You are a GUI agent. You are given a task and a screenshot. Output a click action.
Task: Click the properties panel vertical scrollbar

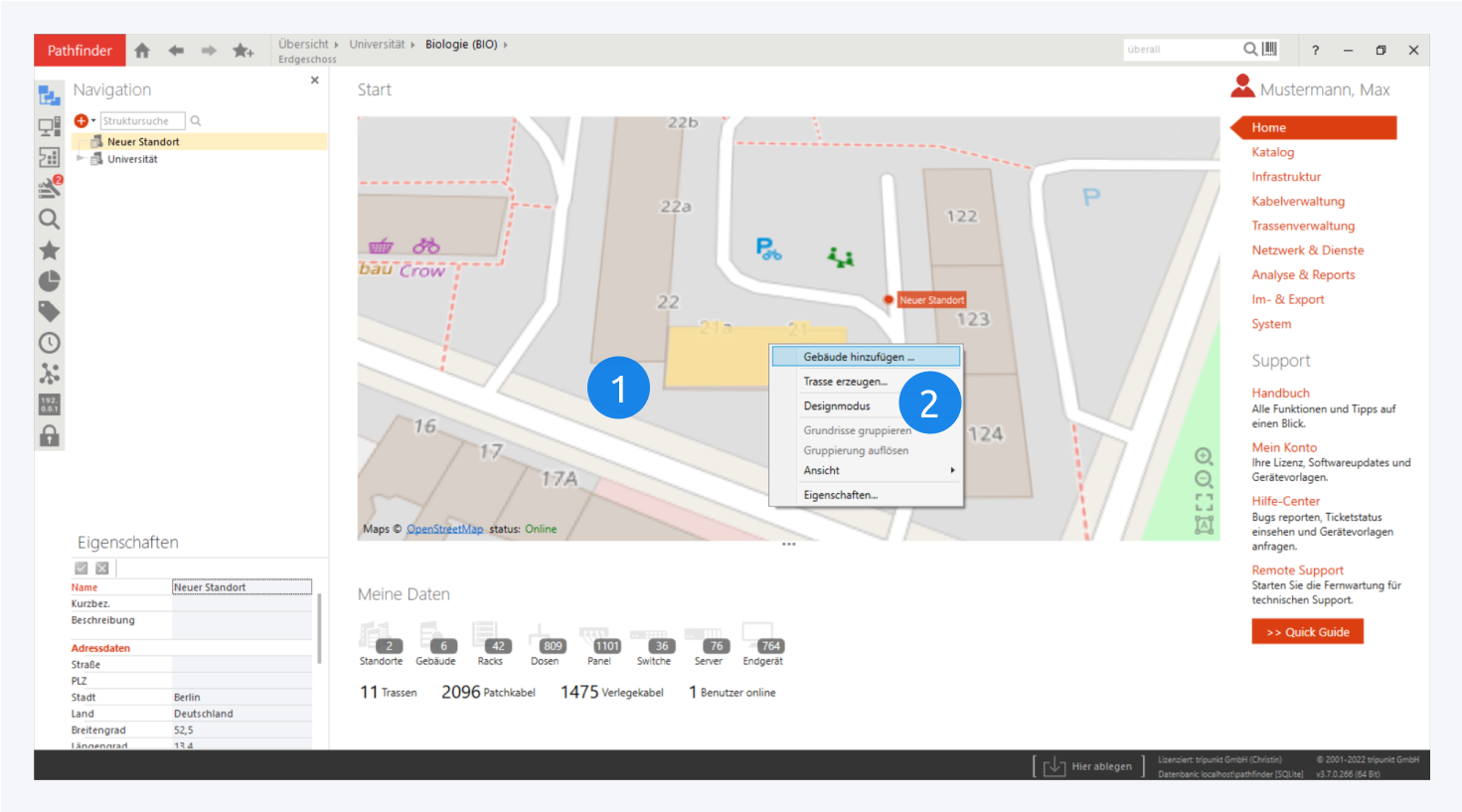click(x=319, y=628)
